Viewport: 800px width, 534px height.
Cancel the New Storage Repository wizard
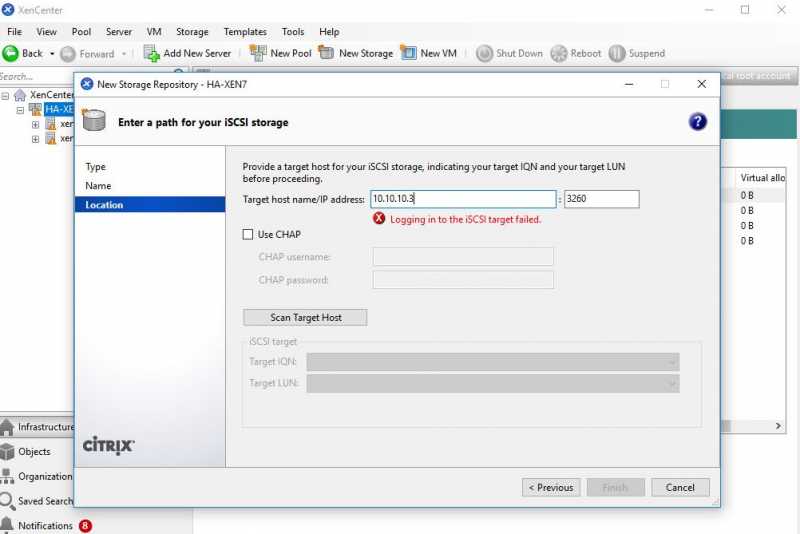pyautogui.click(x=680, y=487)
